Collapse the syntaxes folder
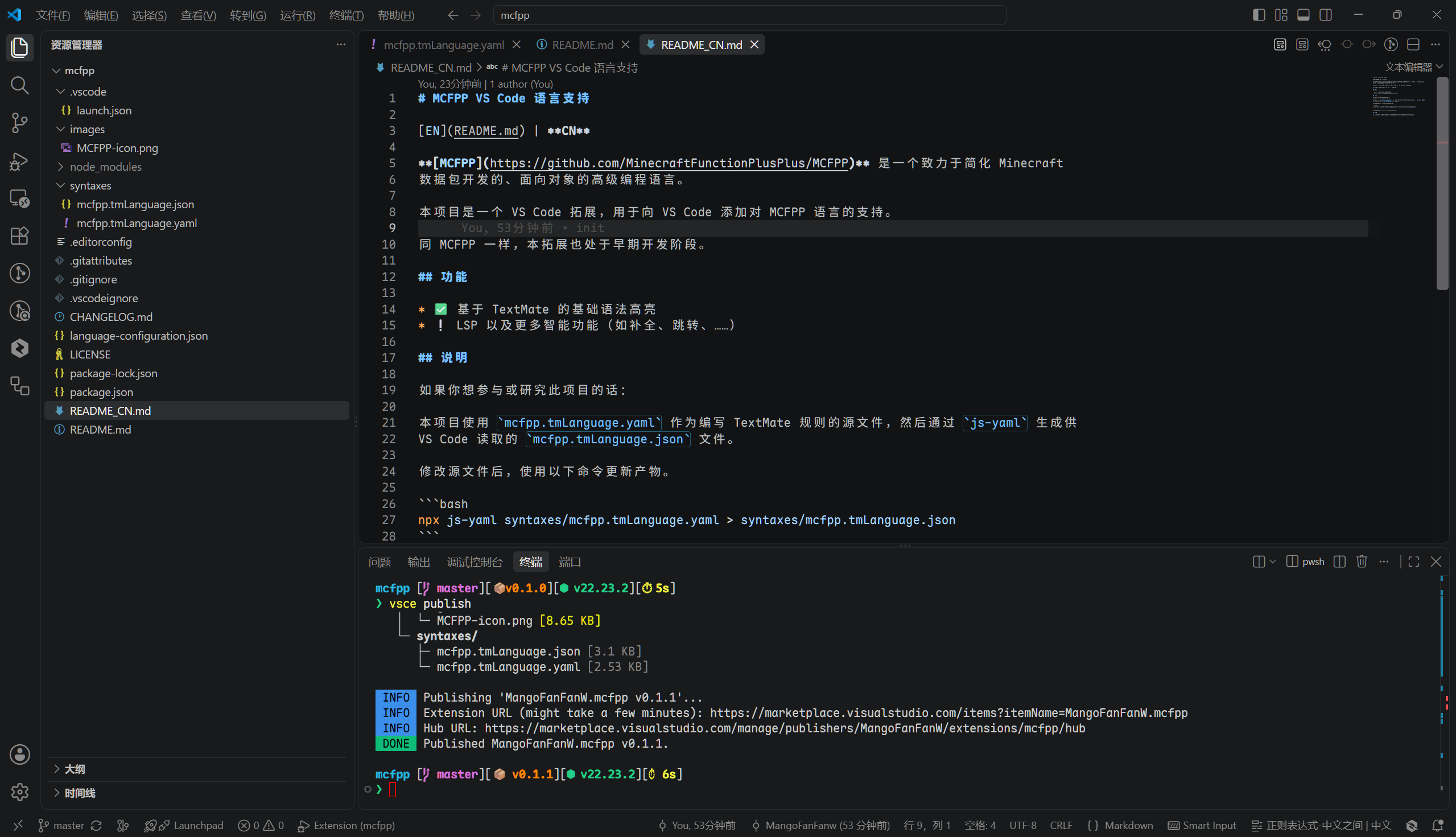This screenshot has height=837, width=1456. pyautogui.click(x=60, y=185)
